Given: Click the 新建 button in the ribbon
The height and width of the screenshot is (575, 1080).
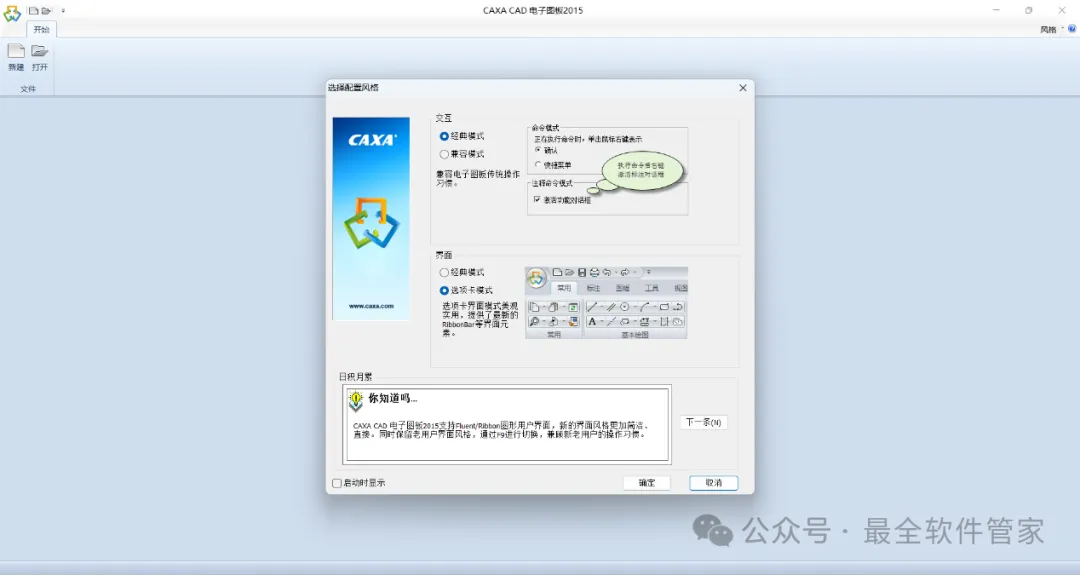Looking at the screenshot, I should (16, 57).
